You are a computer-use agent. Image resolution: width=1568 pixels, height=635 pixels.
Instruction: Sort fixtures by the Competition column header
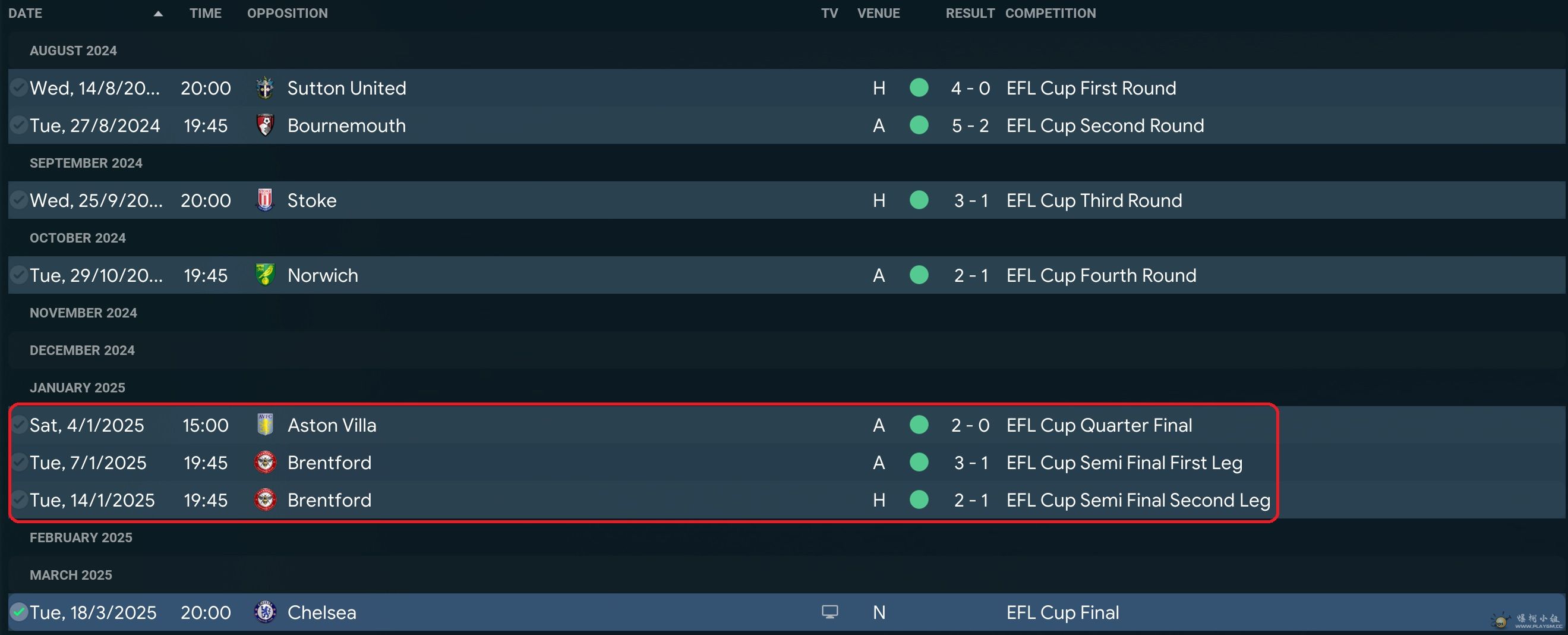tap(1050, 14)
